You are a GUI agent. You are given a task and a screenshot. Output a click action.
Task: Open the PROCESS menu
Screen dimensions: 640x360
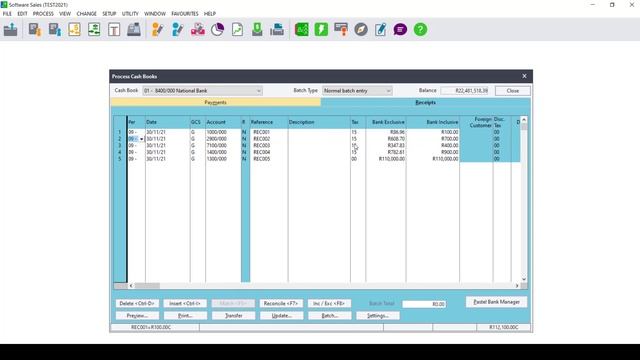coord(43,13)
